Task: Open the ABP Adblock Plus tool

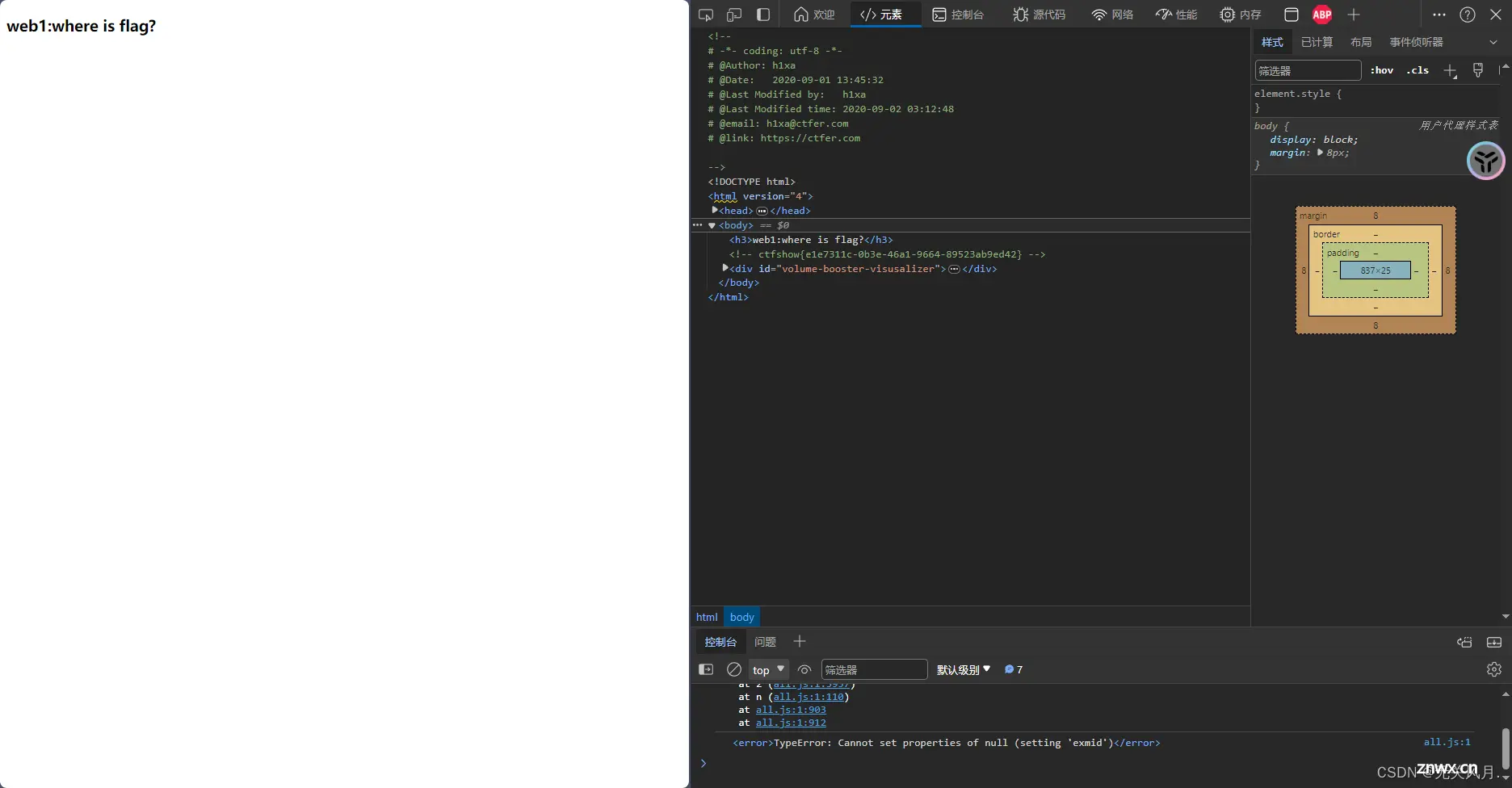Action: click(1322, 15)
